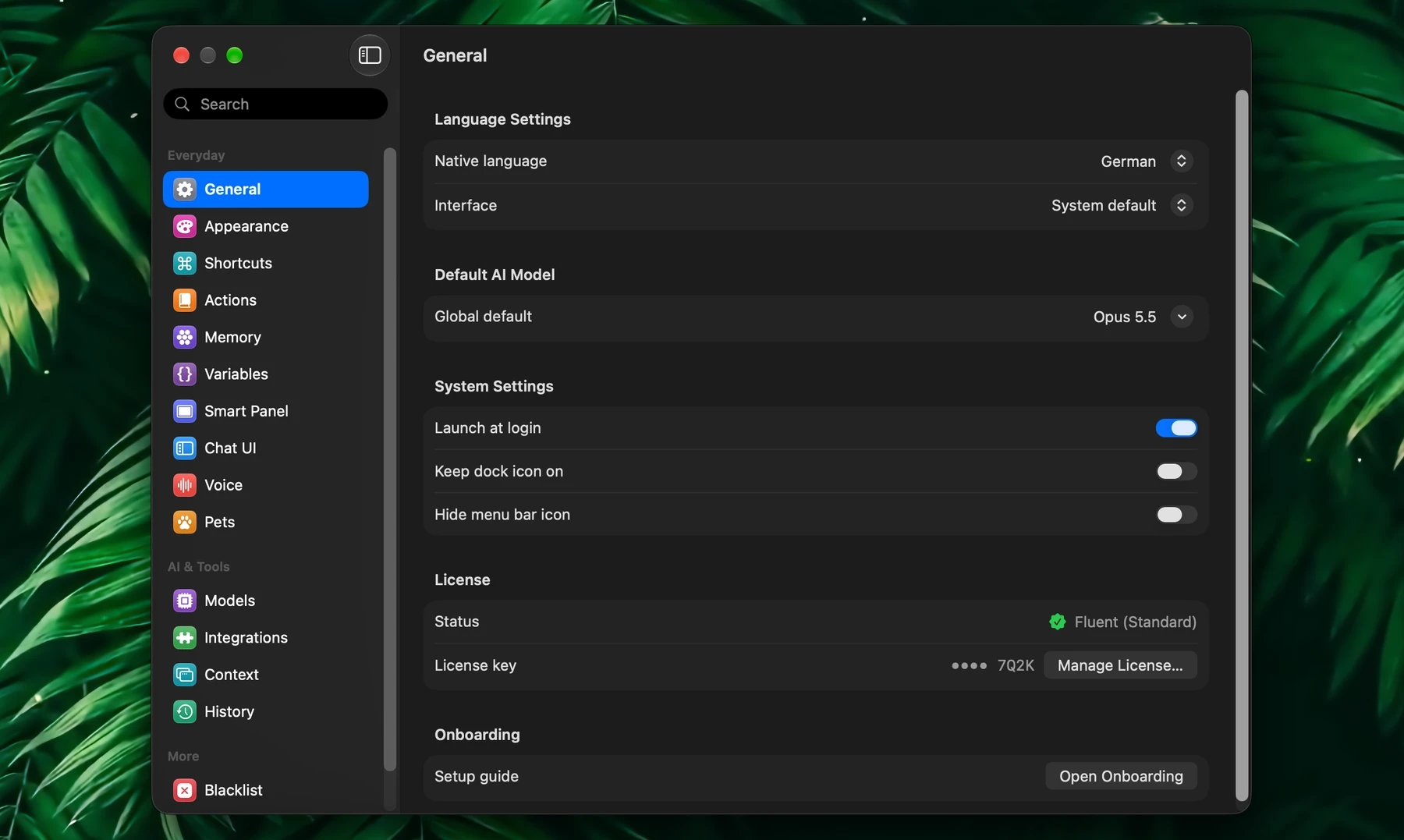Click the Language Settings heading
Image resolution: width=1404 pixels, height=840 pixels.
click(x=502, y=119)
